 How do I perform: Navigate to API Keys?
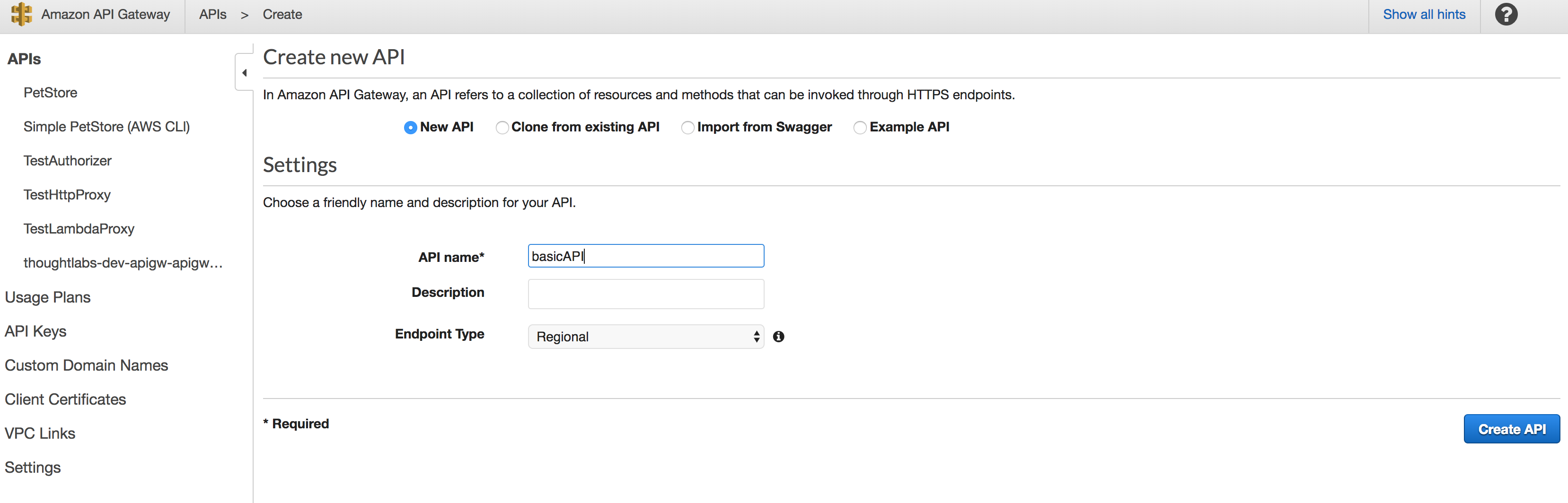click(35, 331)
